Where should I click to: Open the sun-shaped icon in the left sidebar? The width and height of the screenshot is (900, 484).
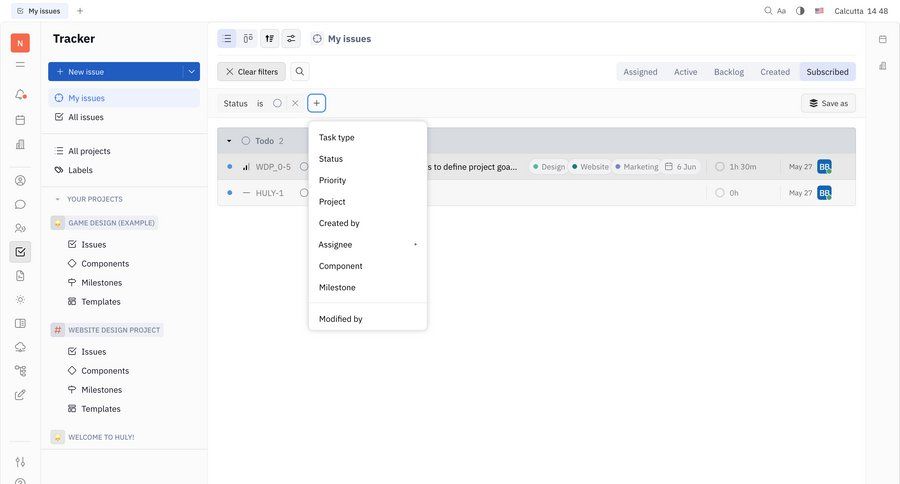coord(20,300)
